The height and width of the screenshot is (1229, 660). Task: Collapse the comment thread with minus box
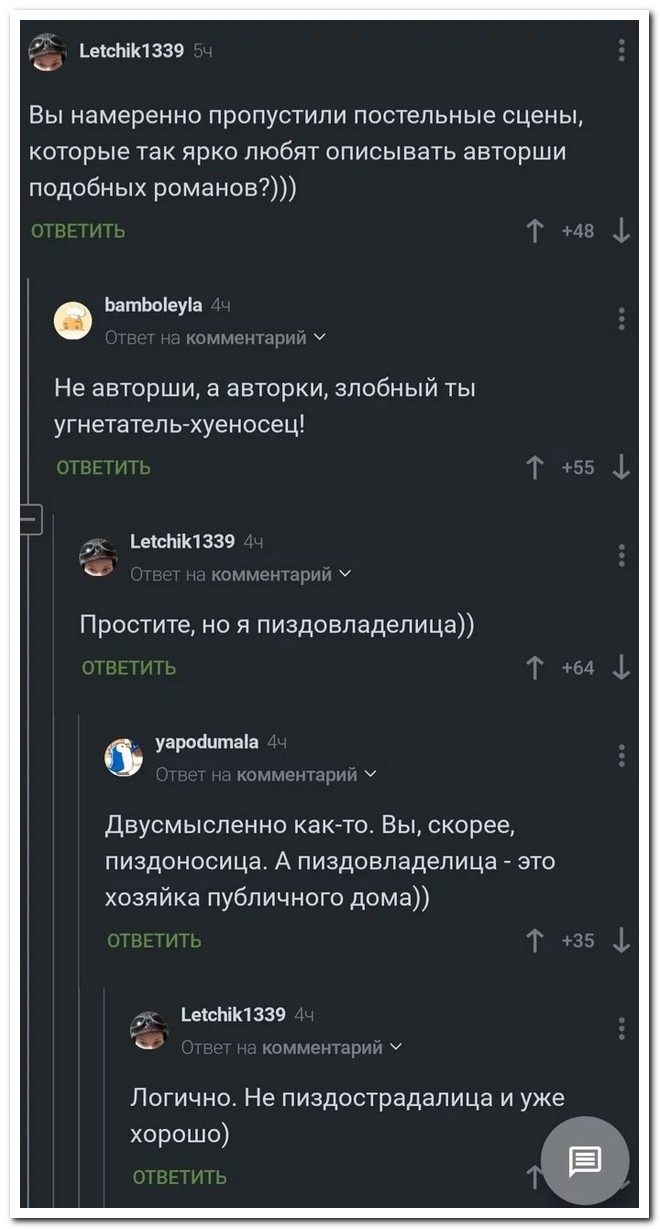point(29,520)
